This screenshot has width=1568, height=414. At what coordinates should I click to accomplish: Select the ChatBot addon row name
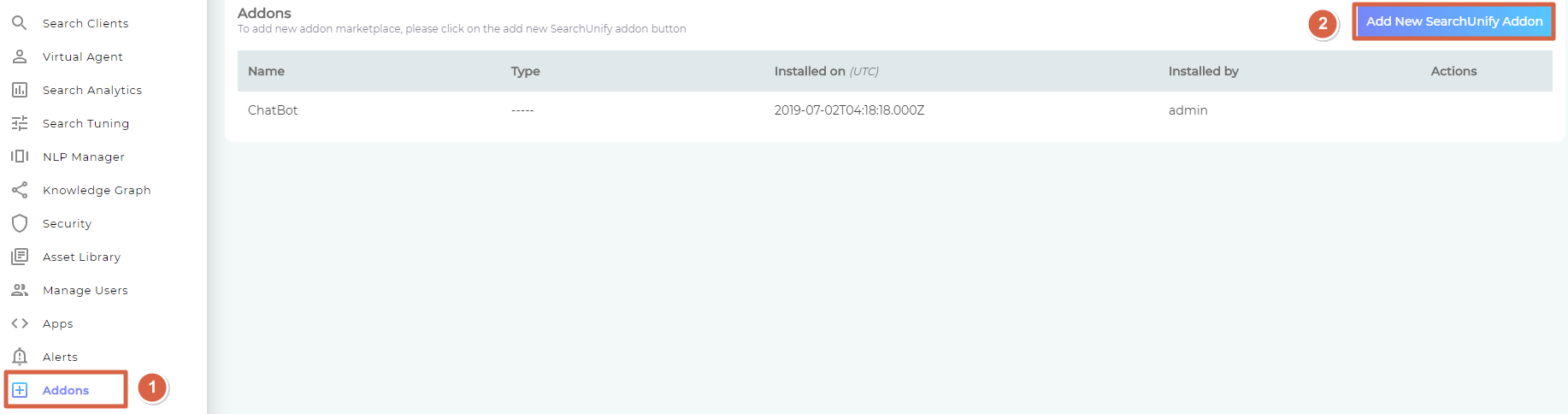point(273,110)
